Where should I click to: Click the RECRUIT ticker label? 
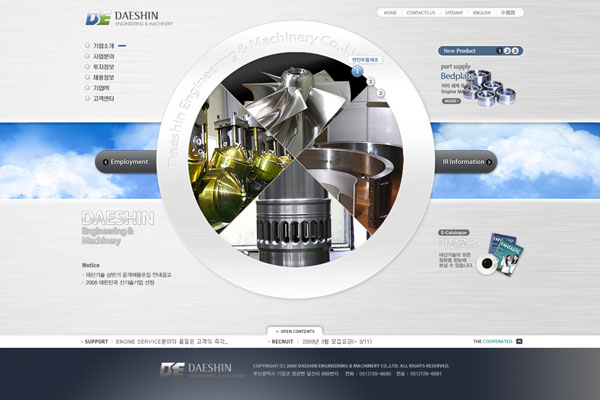click(281, 341)
